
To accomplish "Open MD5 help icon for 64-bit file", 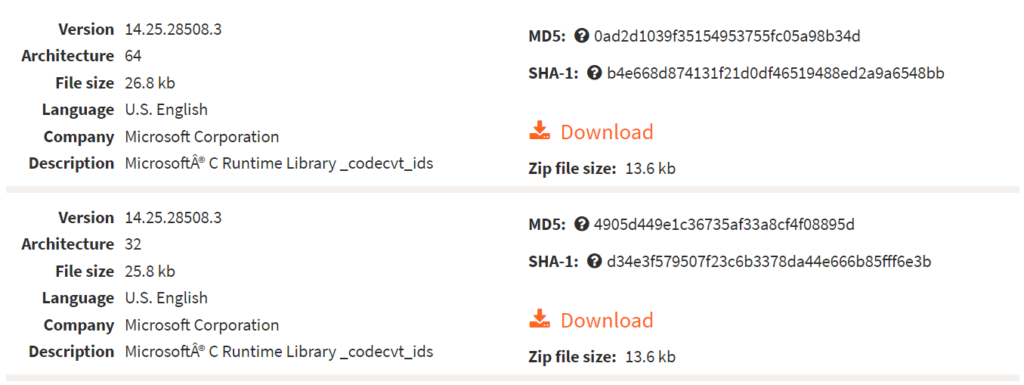I will coord(582,36).
